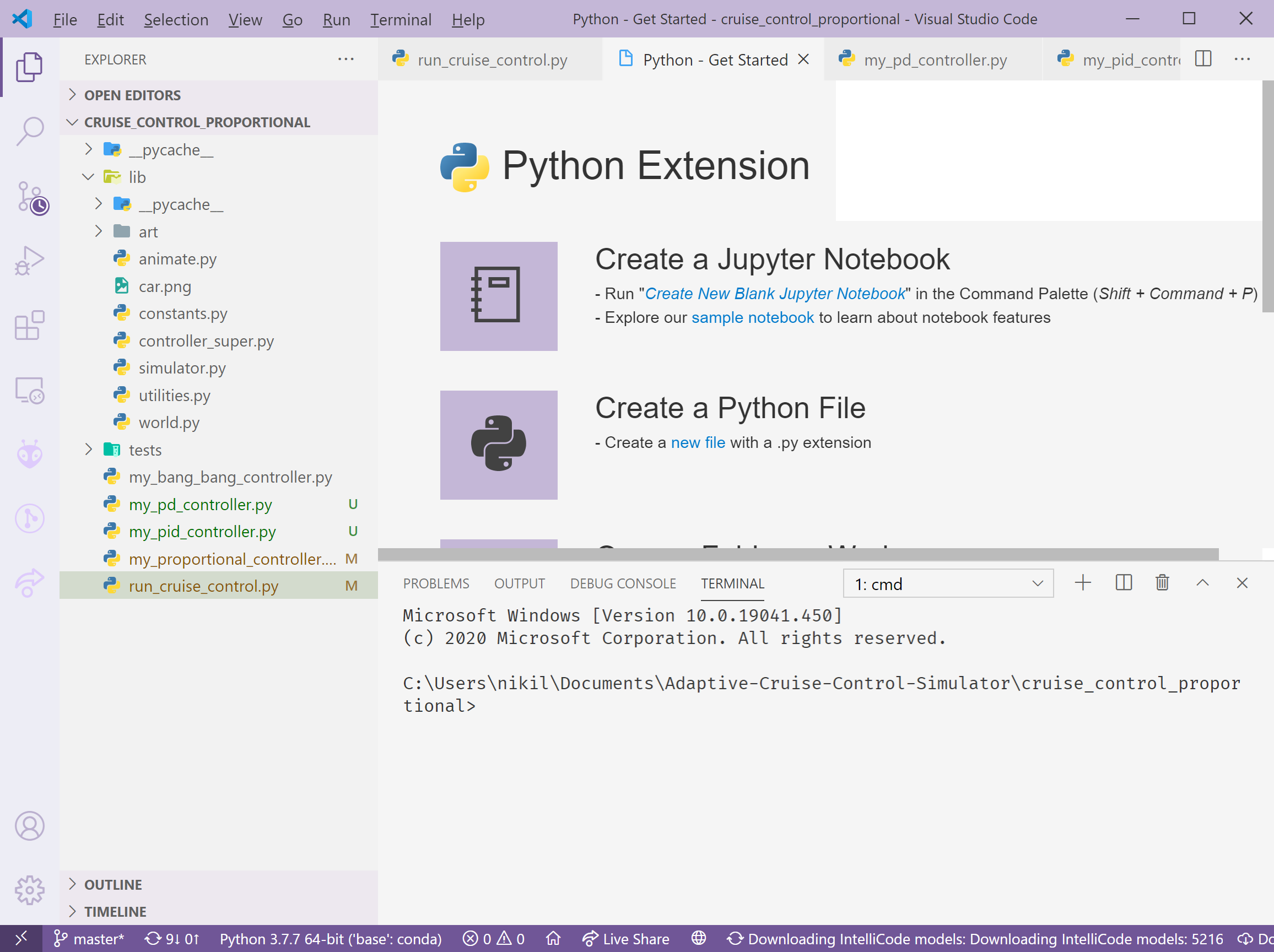Viewport: 1274px width, 952px height.
Task: Open the Live Share activity bar icon
Action: 29,583
